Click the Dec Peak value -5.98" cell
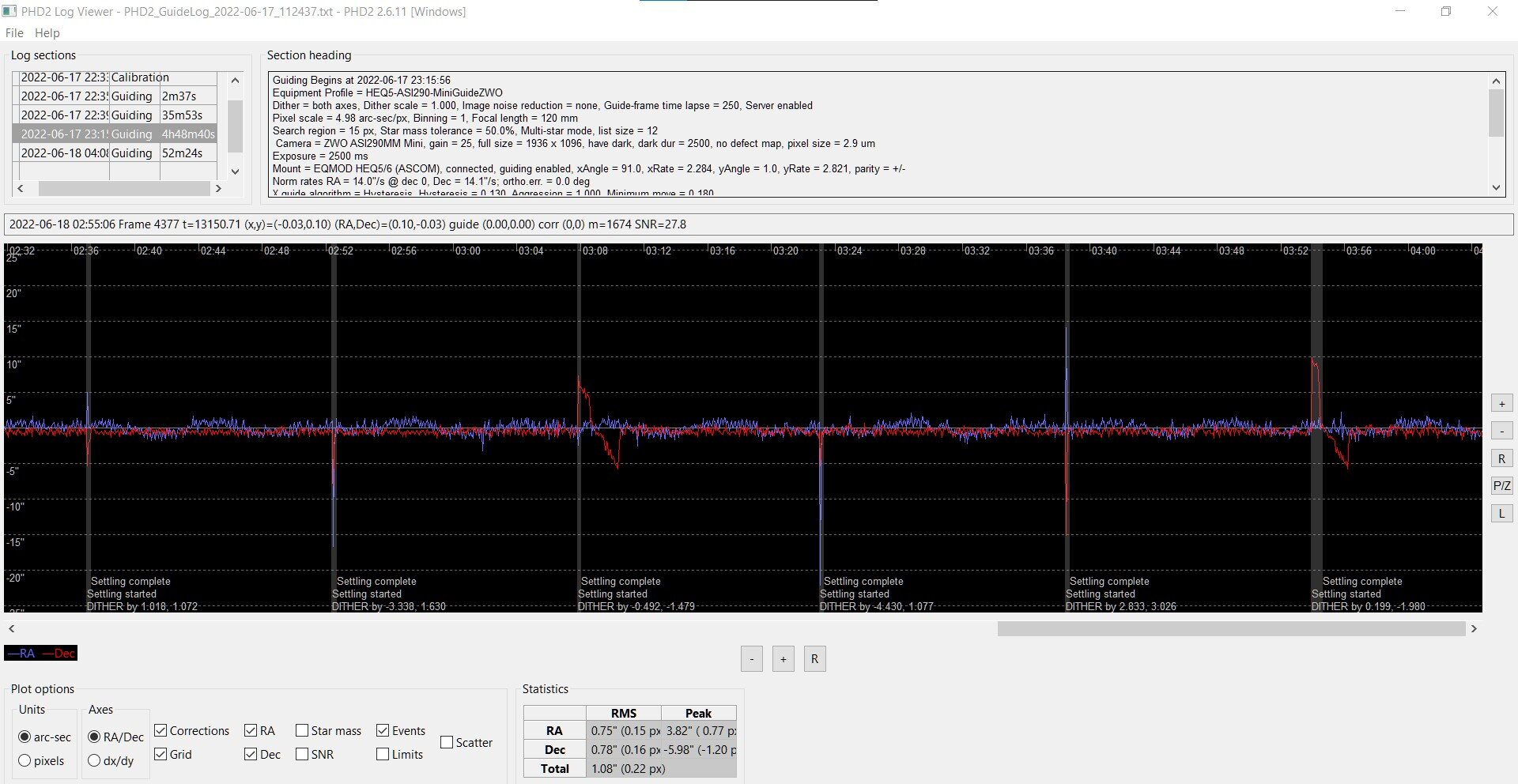 (x=699, y=750)
